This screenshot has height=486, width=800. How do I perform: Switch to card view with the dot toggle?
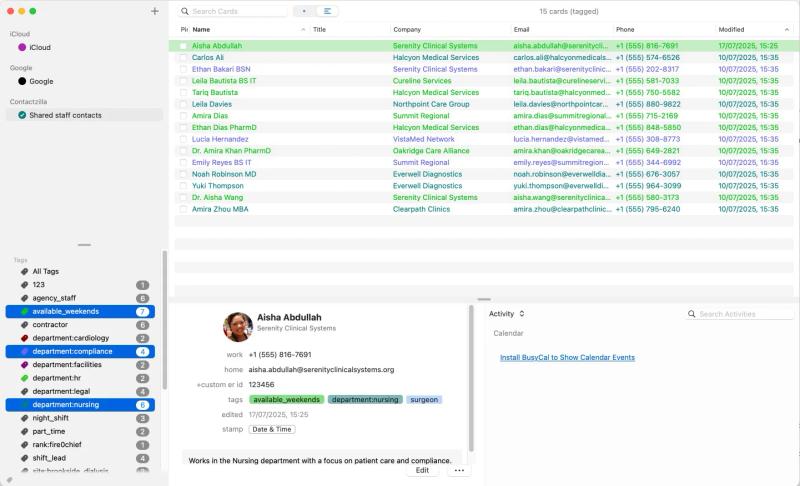pos(304,11)
